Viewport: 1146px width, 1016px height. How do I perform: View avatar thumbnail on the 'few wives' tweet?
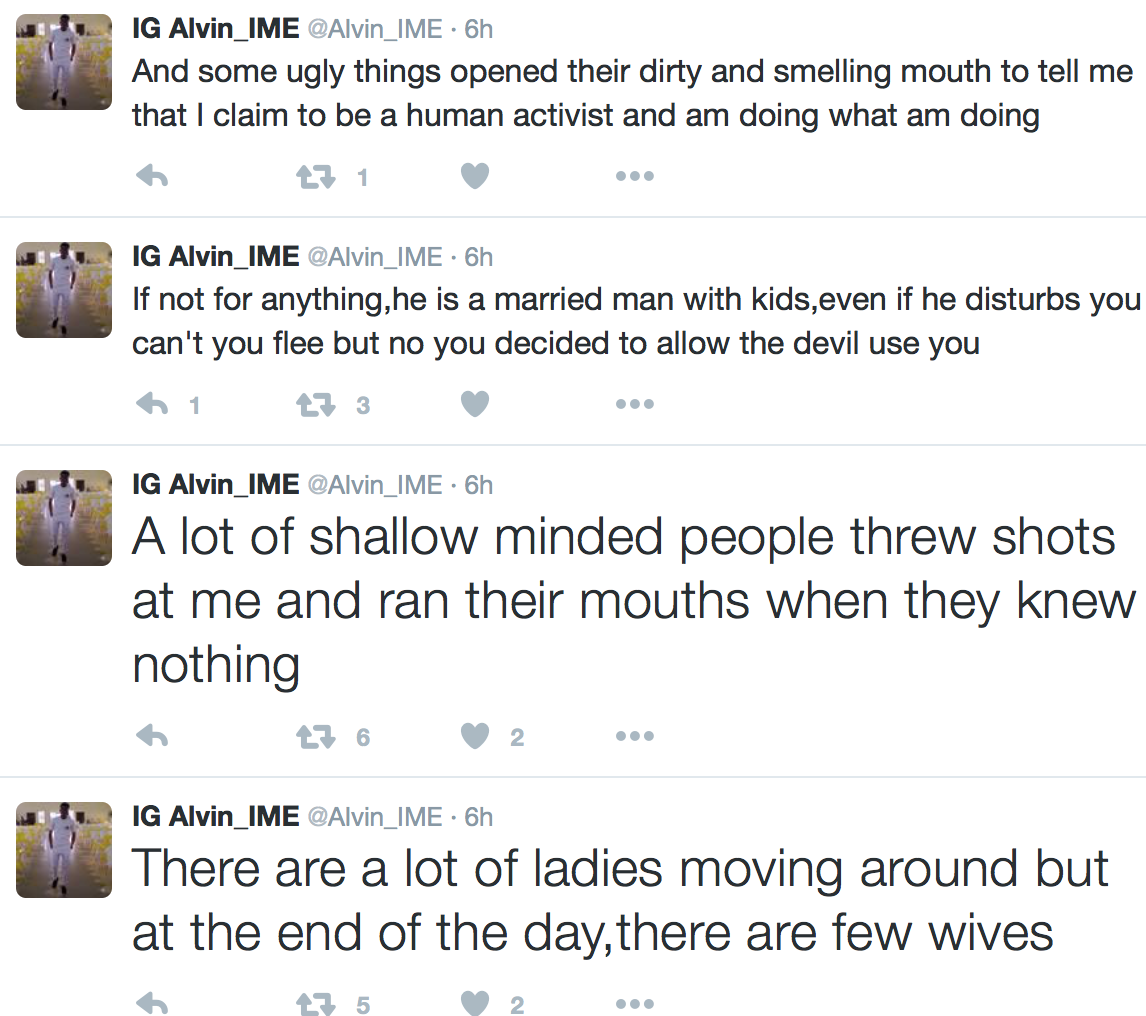click(64, 849)
